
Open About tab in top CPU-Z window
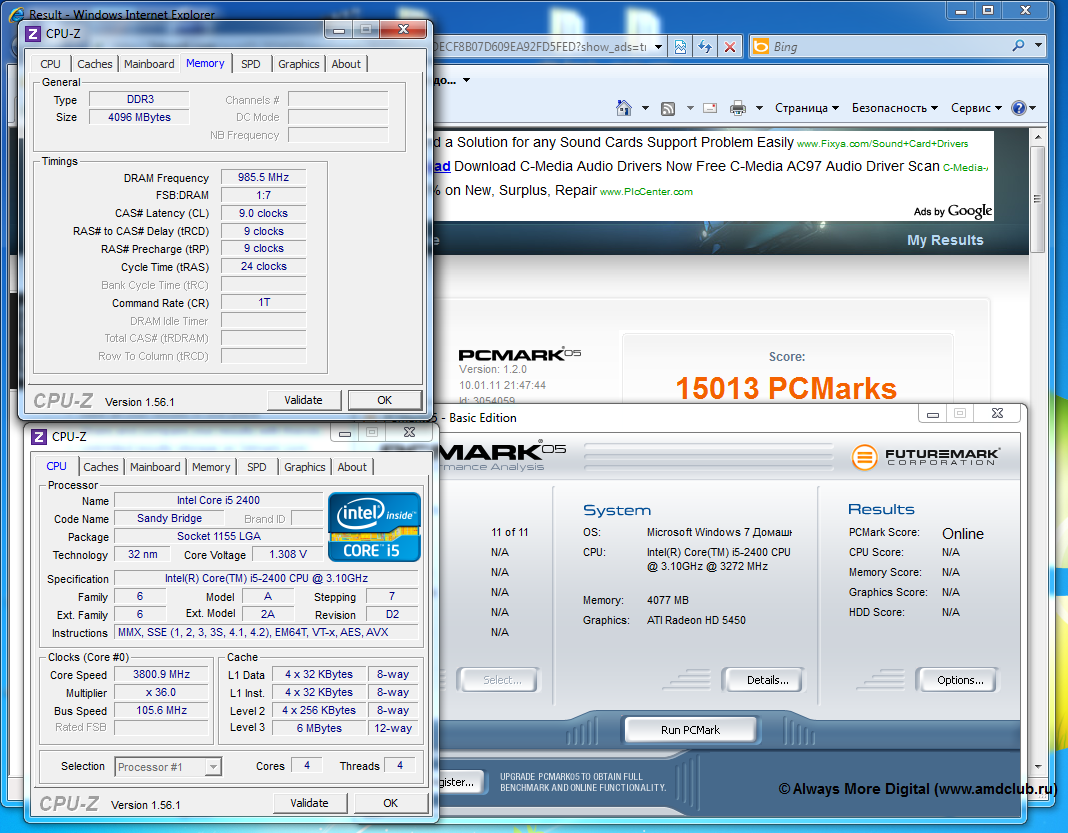coord(346,64)
